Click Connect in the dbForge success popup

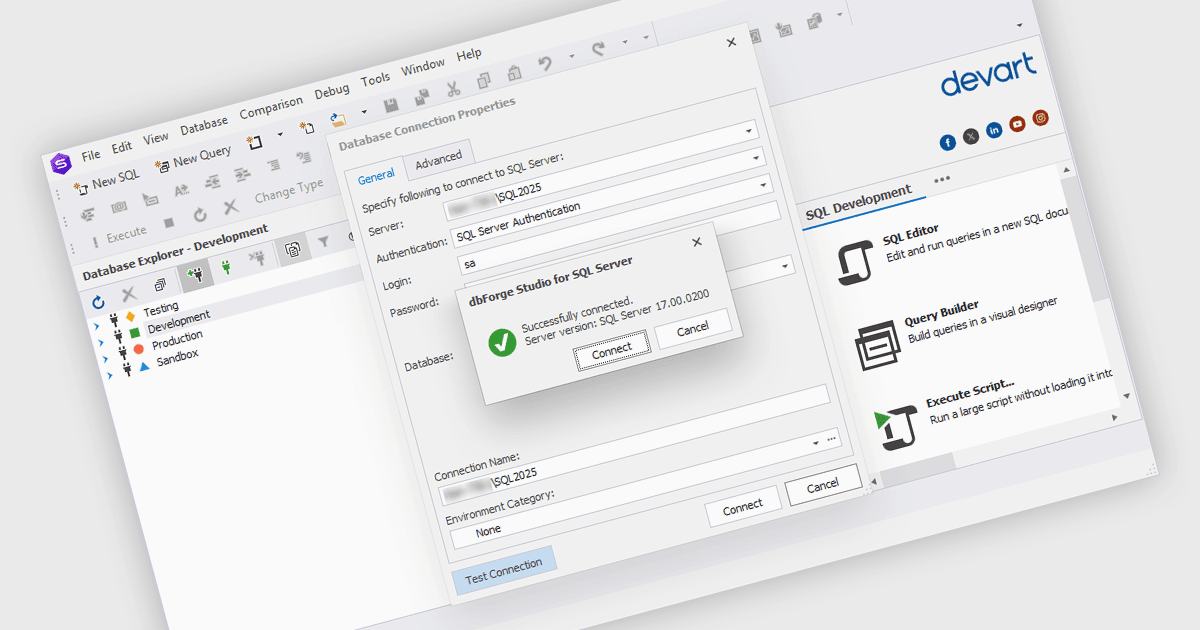(x=612, y=349)
